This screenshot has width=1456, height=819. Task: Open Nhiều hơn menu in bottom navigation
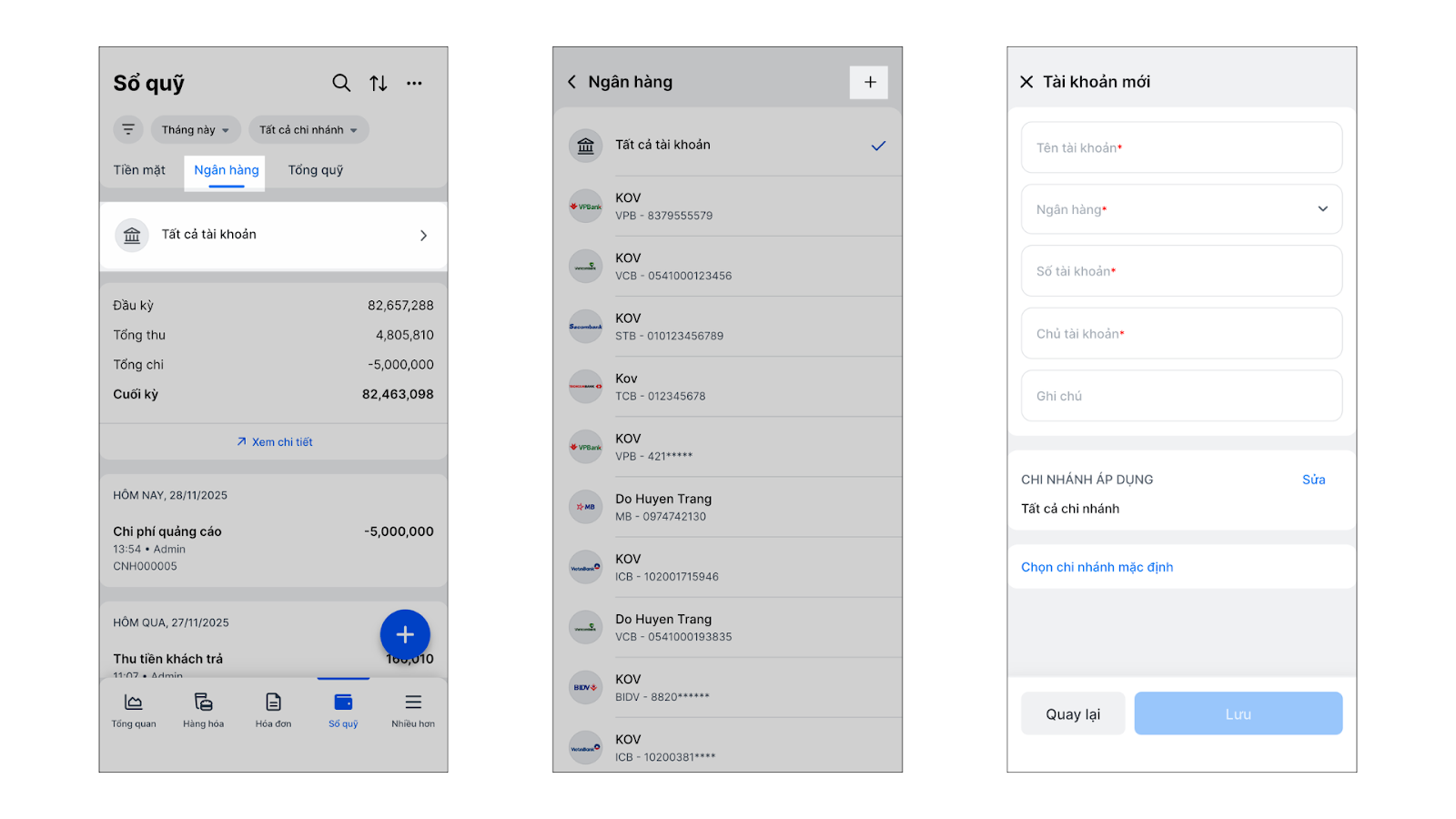tap(413, 711)
